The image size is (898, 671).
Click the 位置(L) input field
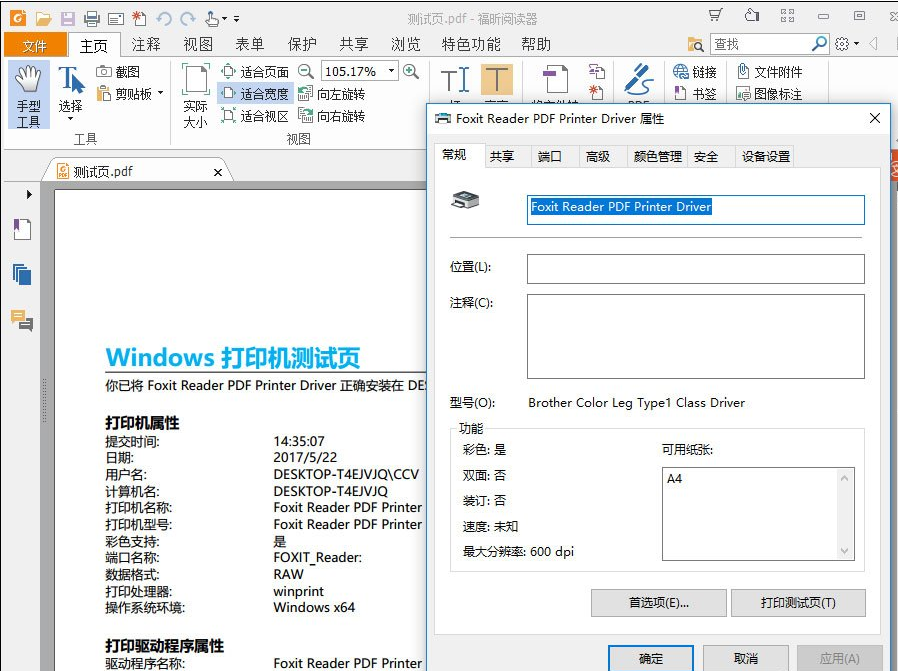coord(695,269)
